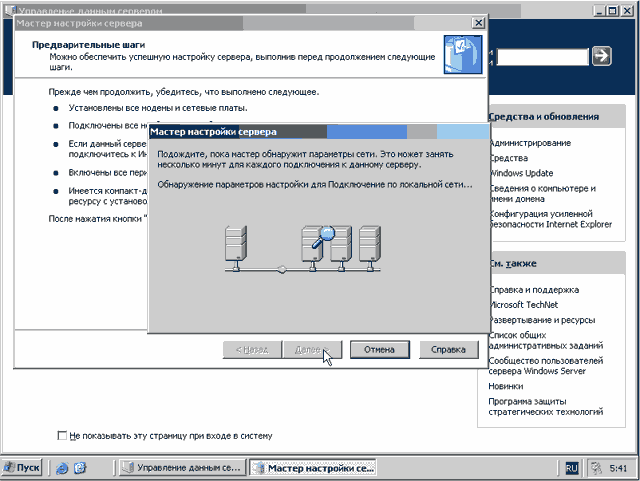Open Microsoft TechNet link
Image resolution: width=640 pixels, height=481 pixels.
[x=523, y=305]
